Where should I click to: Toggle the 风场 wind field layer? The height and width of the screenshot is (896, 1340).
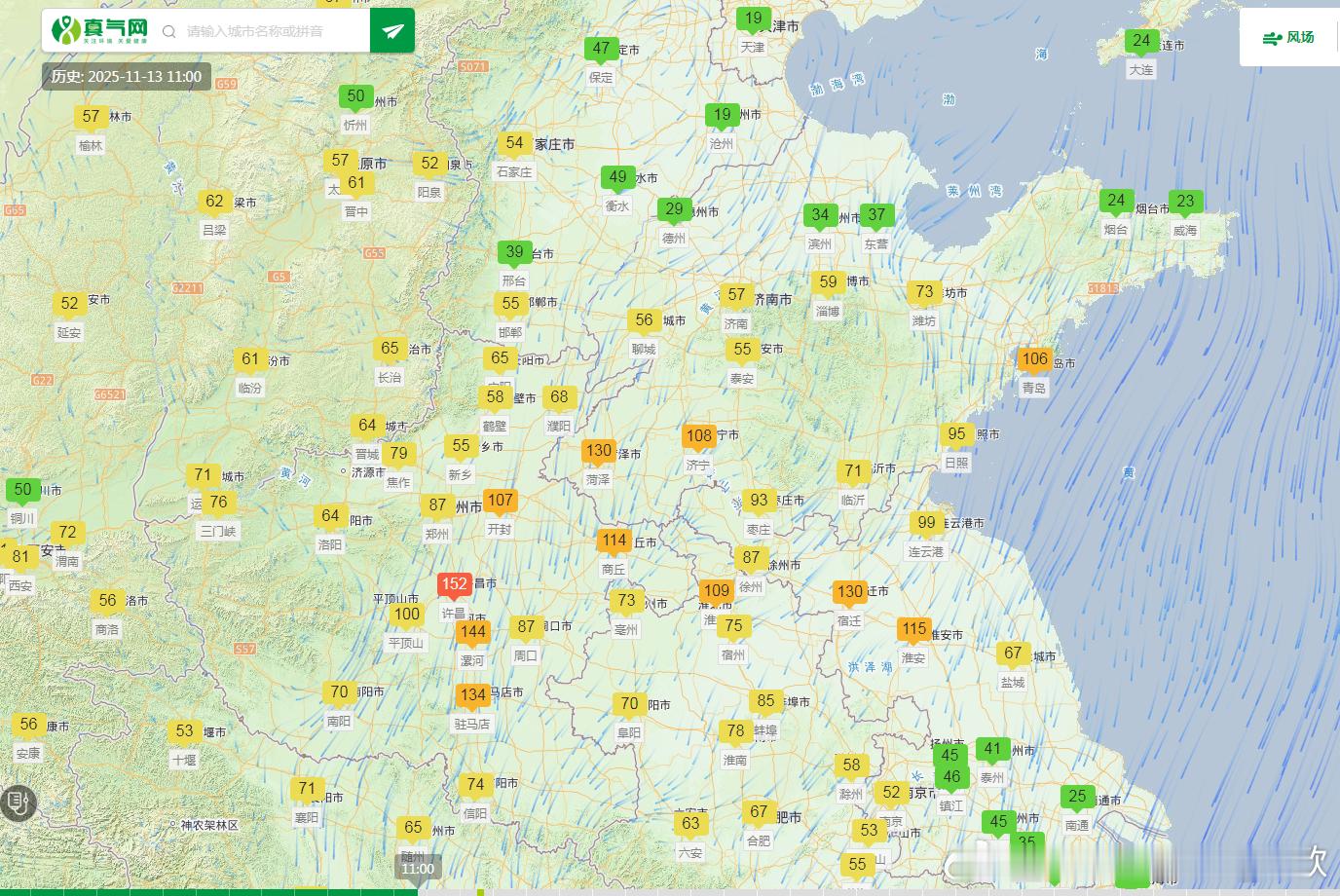(x=1288, y=38)
